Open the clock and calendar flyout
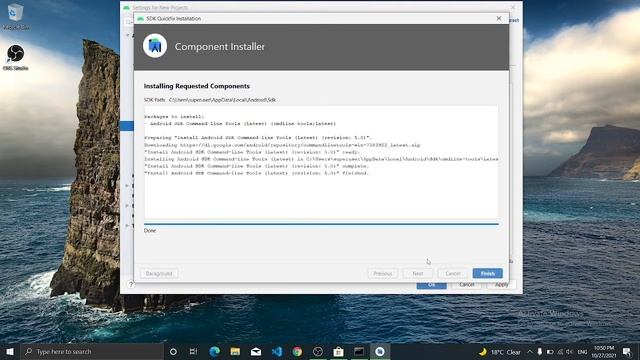 [x=604, y=352]
